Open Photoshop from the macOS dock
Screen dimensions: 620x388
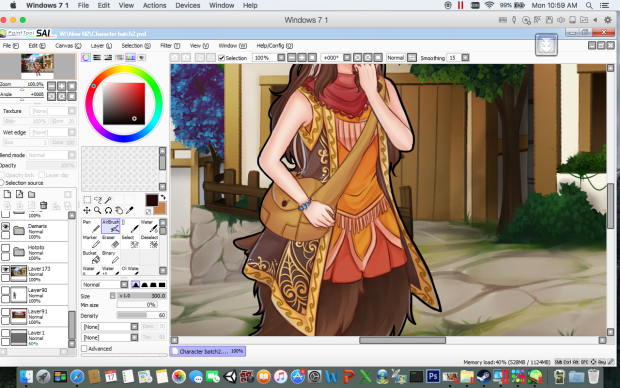point(433,376)
